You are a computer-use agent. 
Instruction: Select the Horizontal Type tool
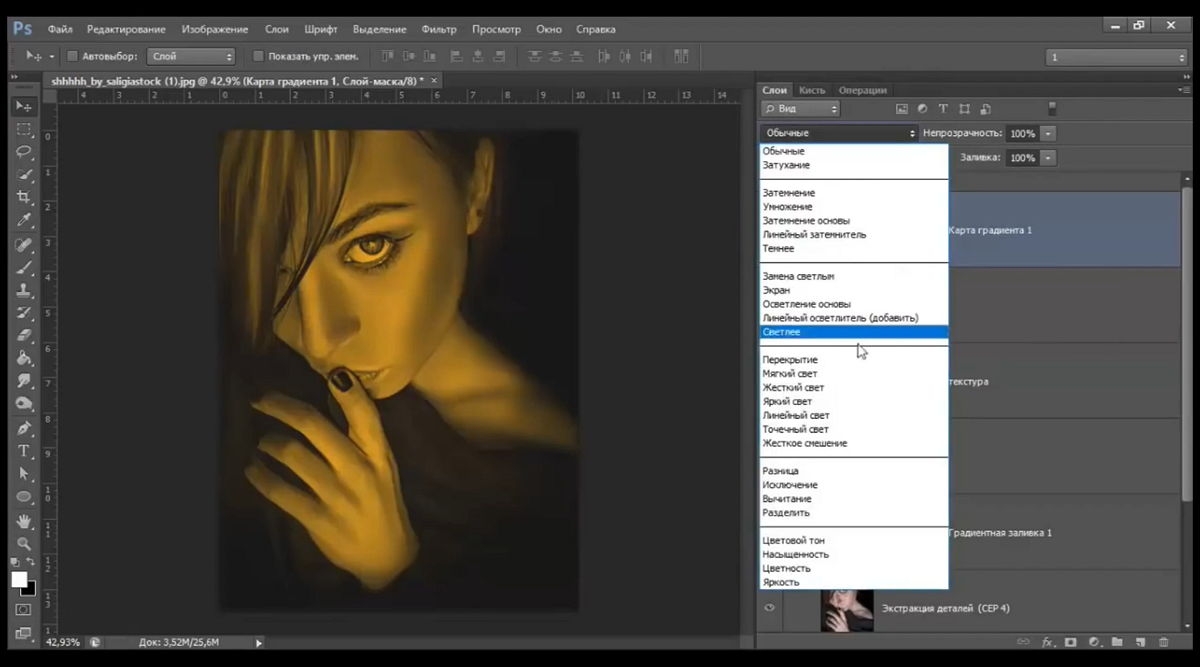(24, 452)
